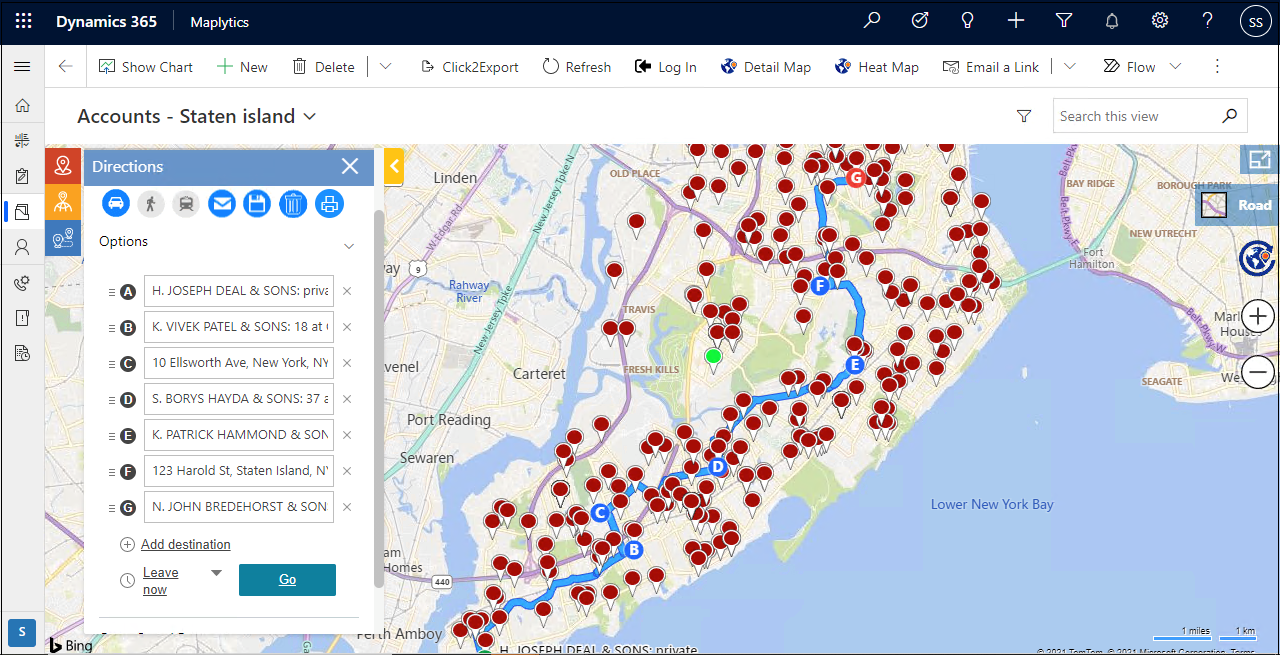Click Add destination link

point(186,545)
